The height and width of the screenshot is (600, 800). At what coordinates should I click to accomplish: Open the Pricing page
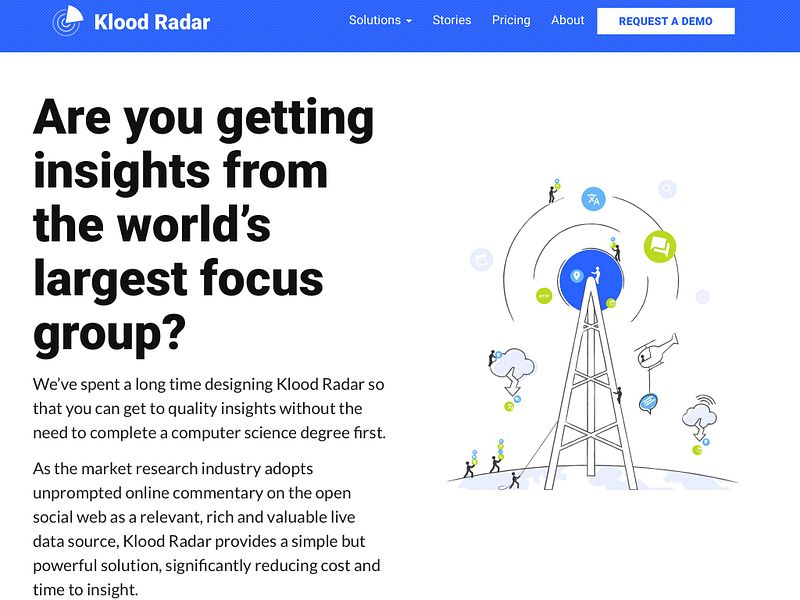pyautogui.click(x=511, y=20)
